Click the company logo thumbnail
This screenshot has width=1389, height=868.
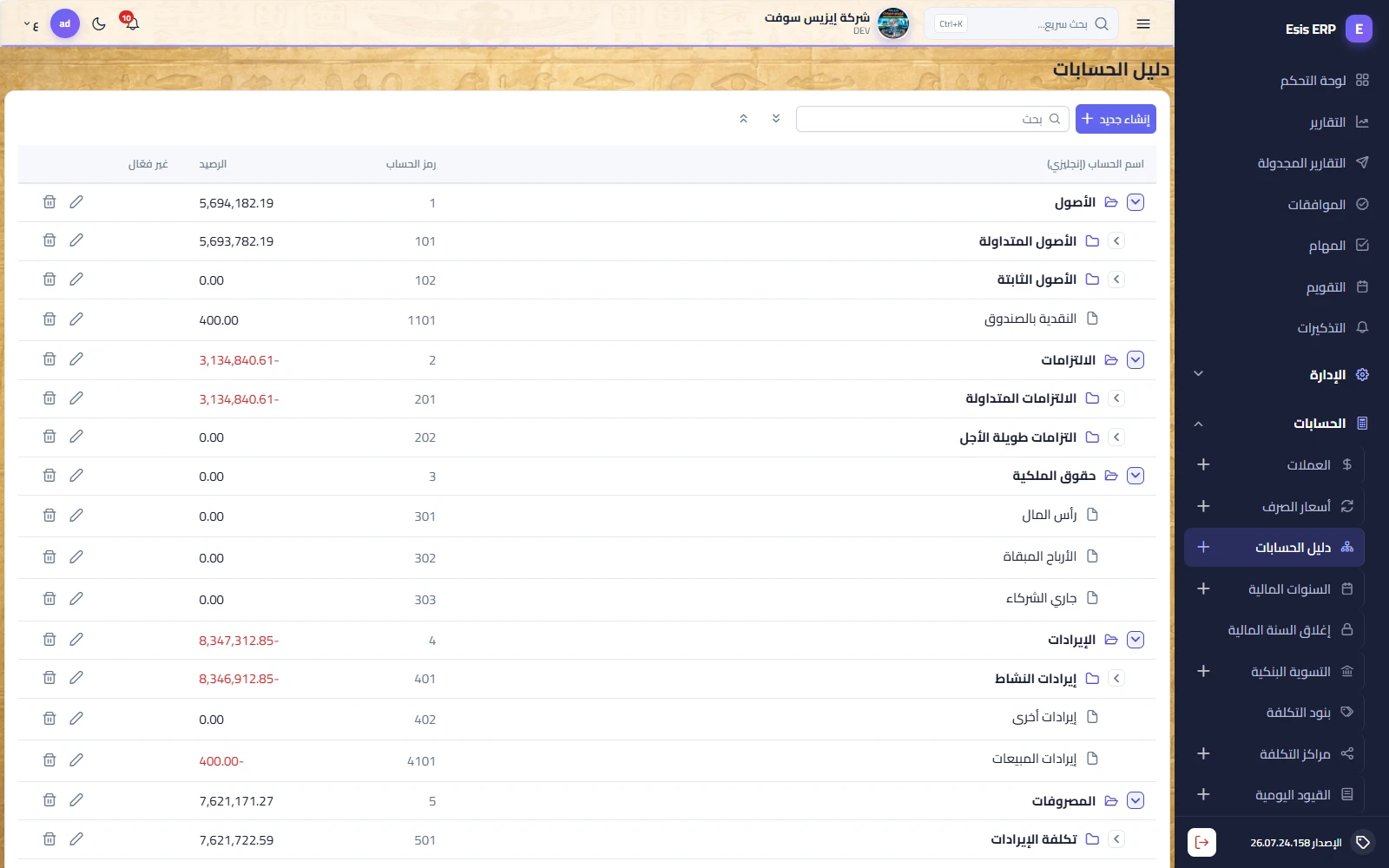(893, 23)
